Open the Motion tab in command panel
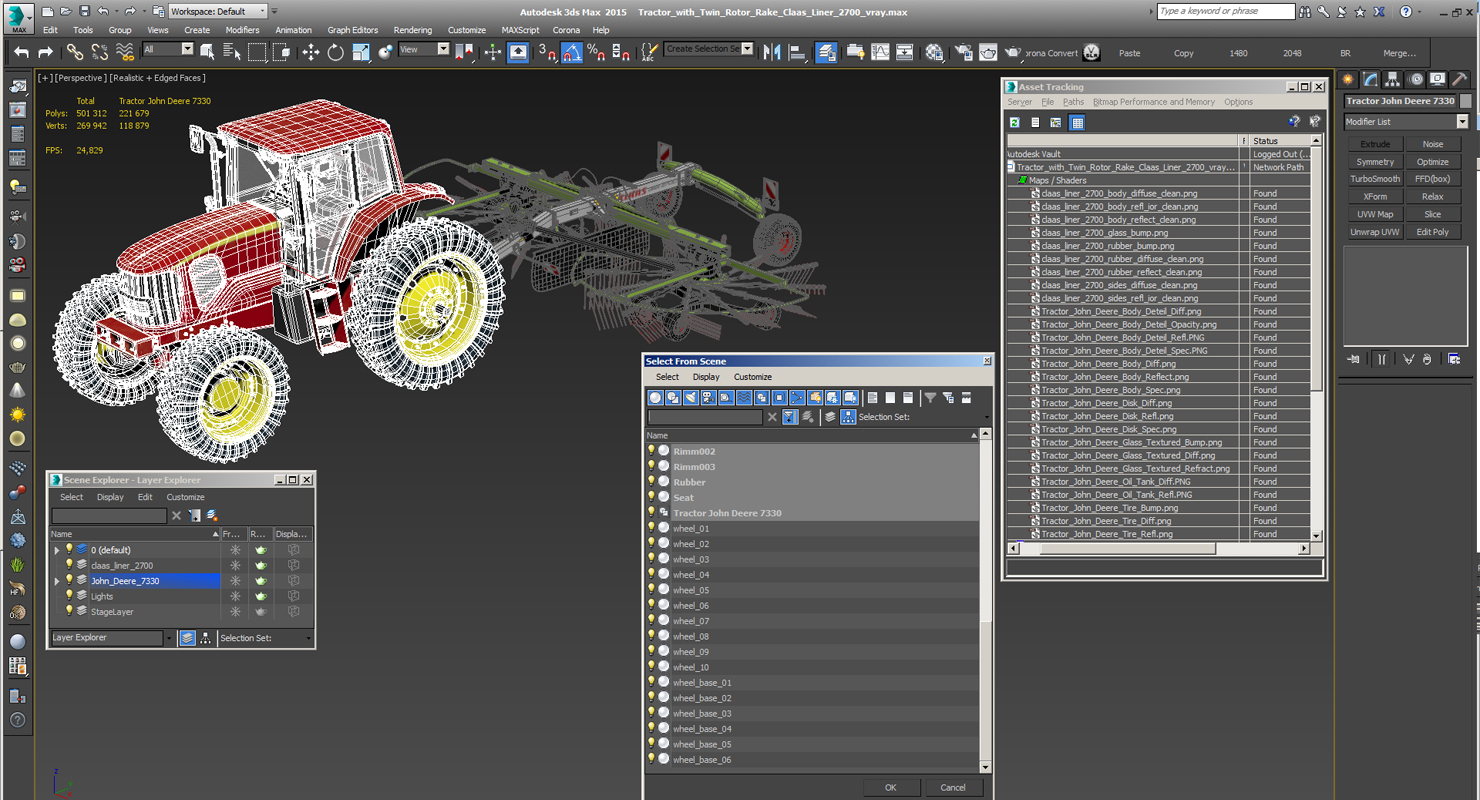1480x800 pixels. click(x=1415, y=79)
